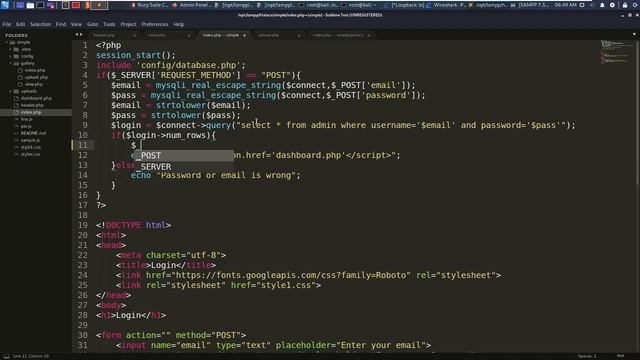Image resolution: width=640 pixels, height=360 pixels.
Task: Expand the uploads folder
Action: (x=11, y=91)
